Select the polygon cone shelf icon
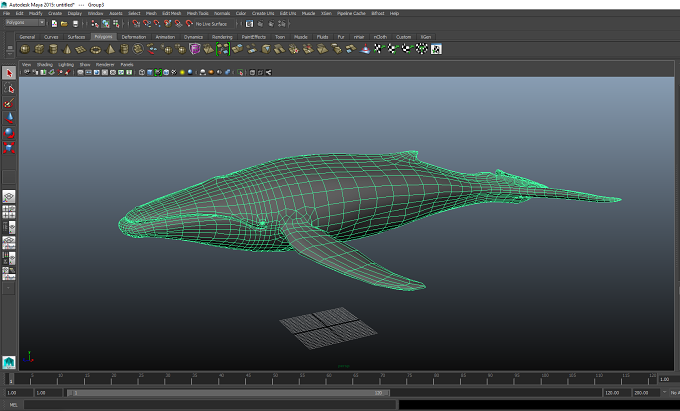The image size is (680, 411). coord(67,49)
